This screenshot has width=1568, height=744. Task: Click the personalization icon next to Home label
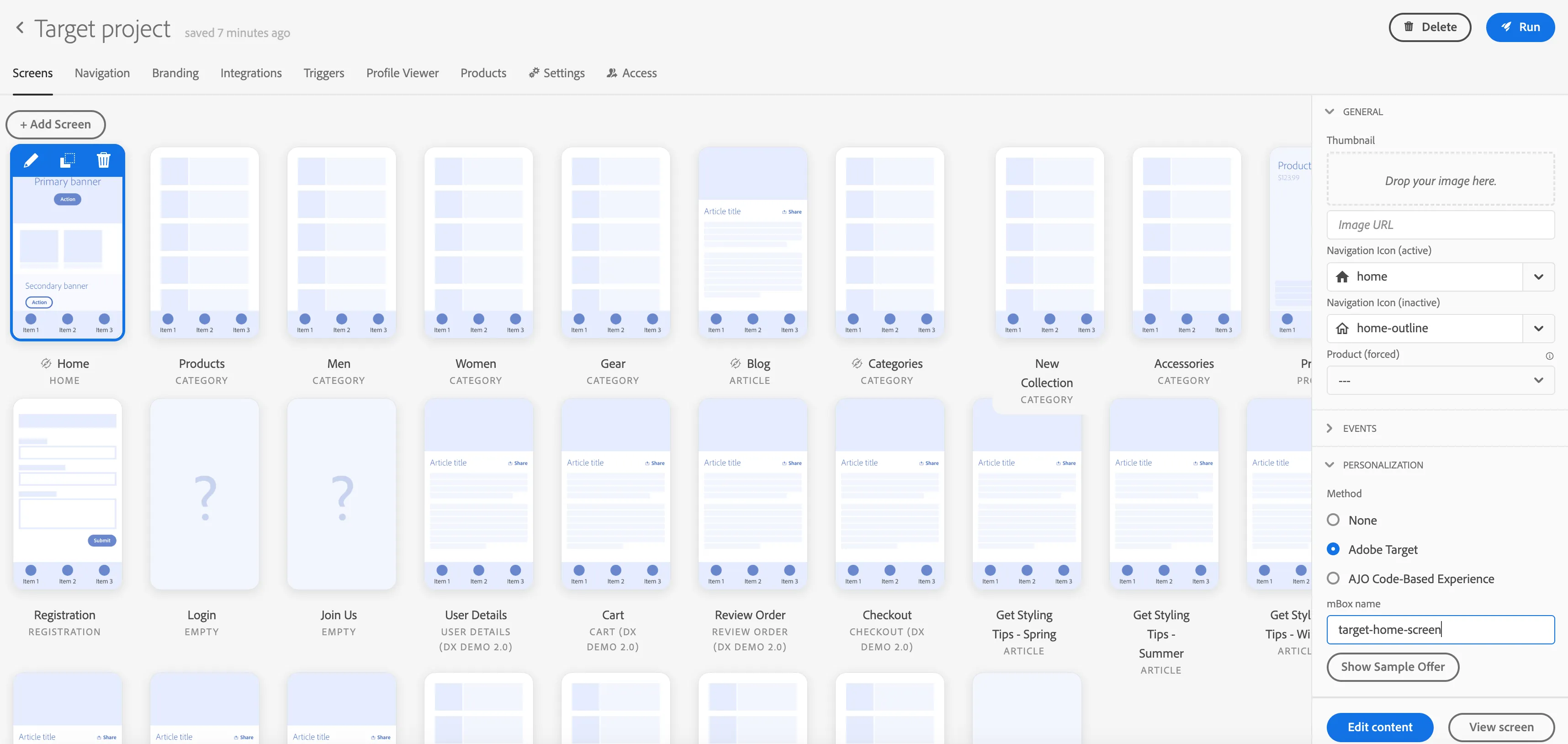46,363
